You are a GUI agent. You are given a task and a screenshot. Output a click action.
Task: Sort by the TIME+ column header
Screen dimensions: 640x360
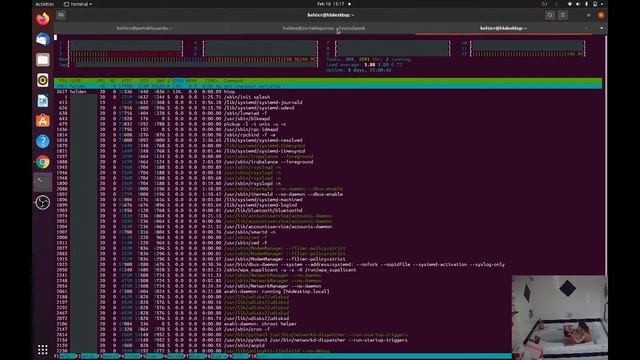(211, 81)
